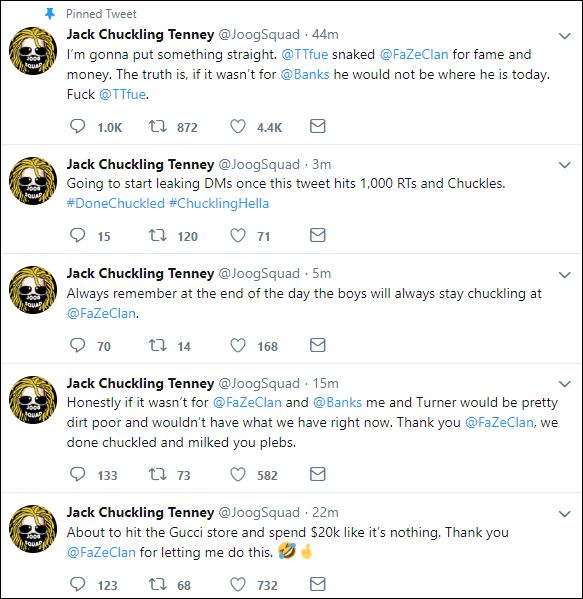Image resolution: width=583 pixels, height=599 pixels.
Task: Share the 15m tweet via envelope icon
Action: pos(317,474)
